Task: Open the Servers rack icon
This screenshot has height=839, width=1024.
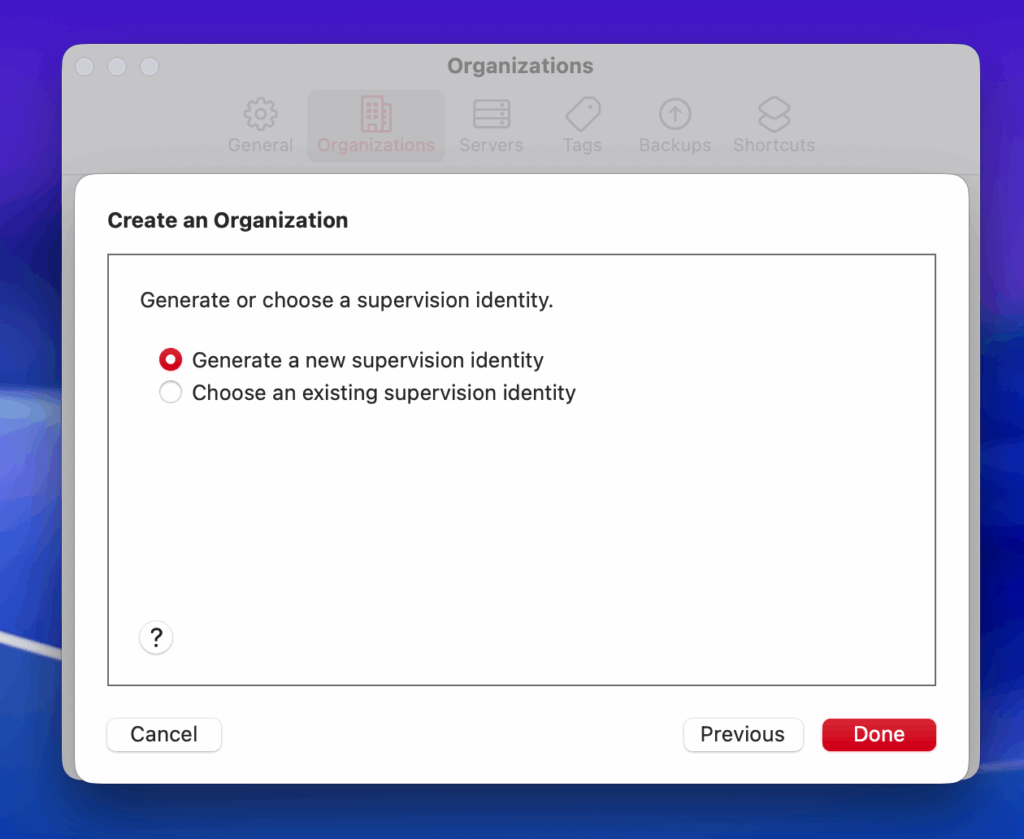Action: point(491,114)
